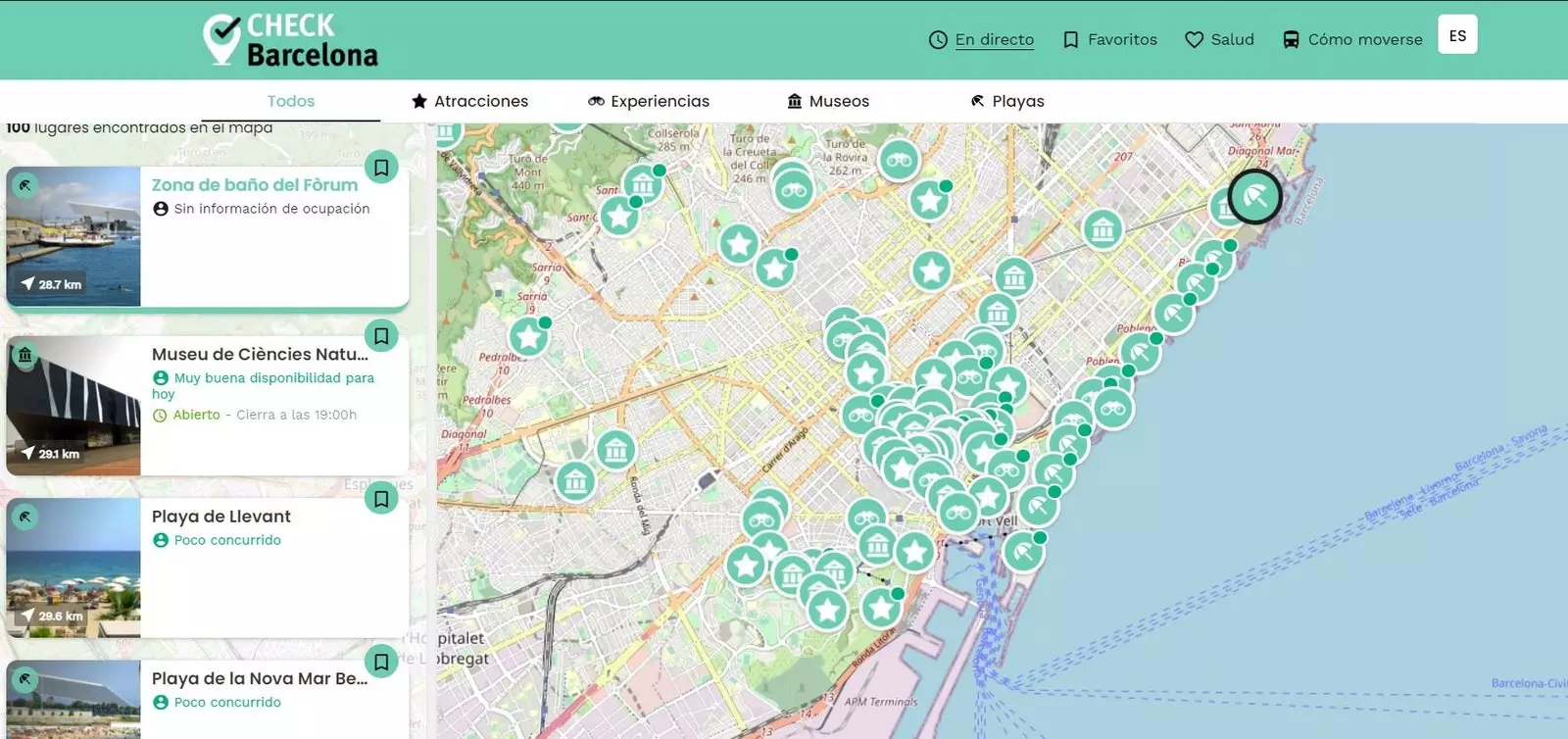Bookmark Playa de la Nova Mar Bella
Screen dimensions: 1568x739
tap(381, 662)
